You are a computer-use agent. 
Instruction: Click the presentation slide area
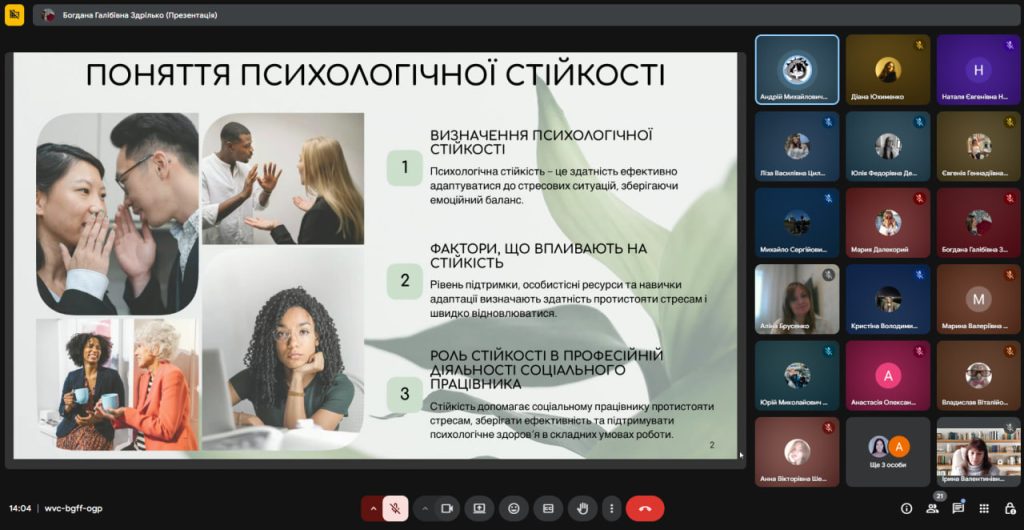click(x=375, y=255)
